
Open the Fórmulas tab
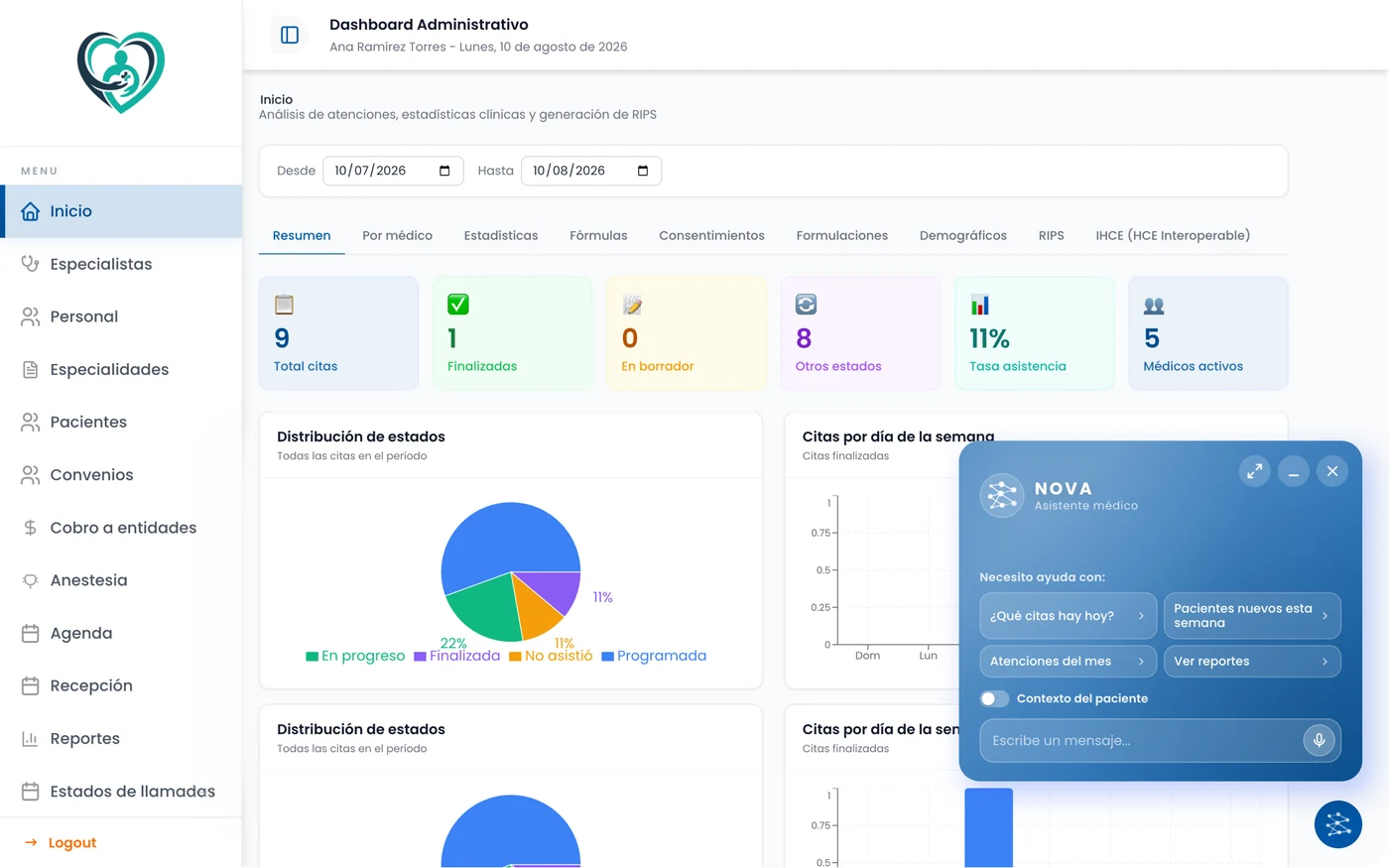pyautogui.click(x=598, y=236)
